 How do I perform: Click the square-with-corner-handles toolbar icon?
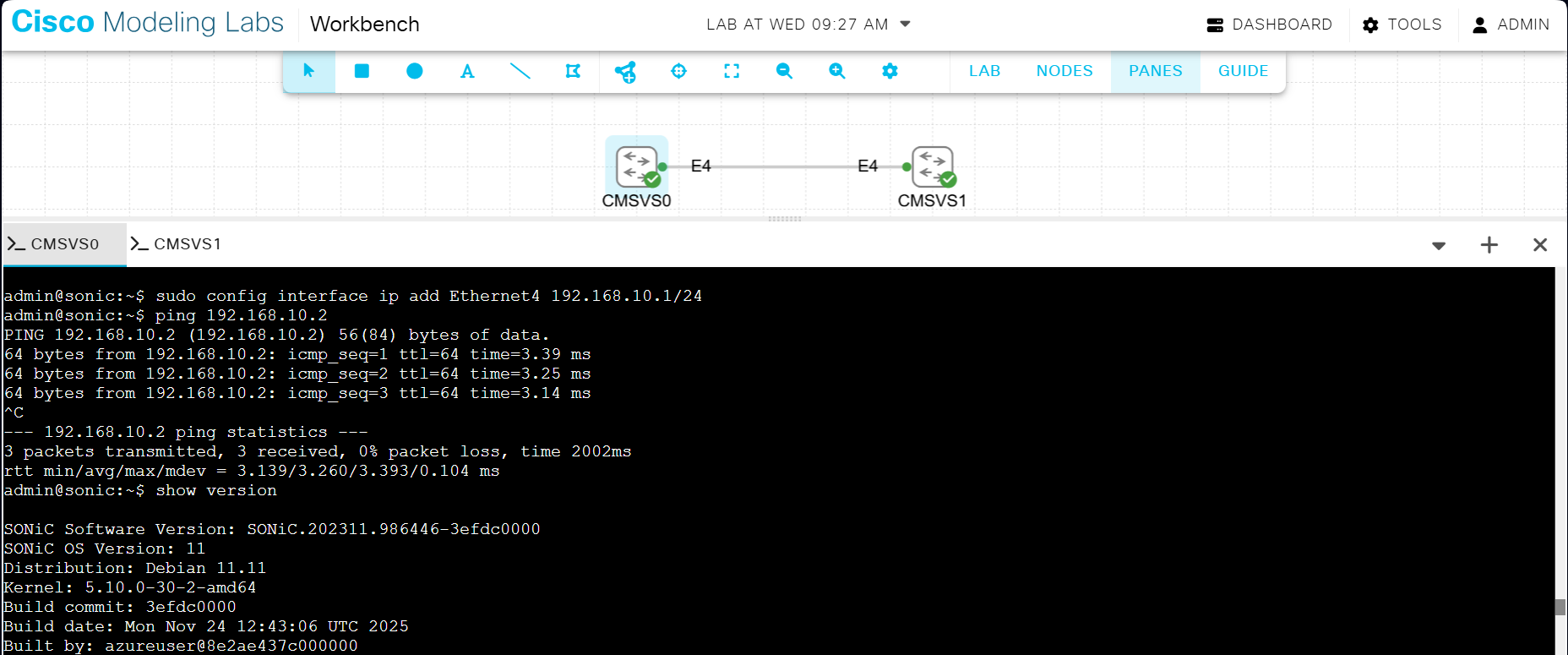pyautogui.click(x=573, y=71)
